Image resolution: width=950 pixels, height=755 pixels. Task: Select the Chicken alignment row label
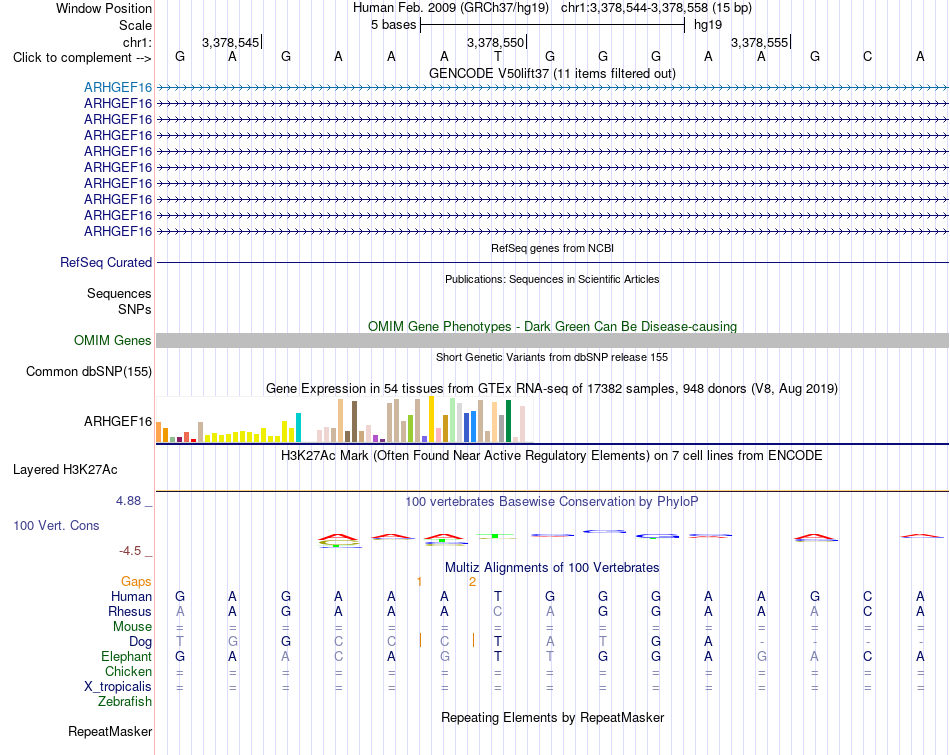[128, 671]
